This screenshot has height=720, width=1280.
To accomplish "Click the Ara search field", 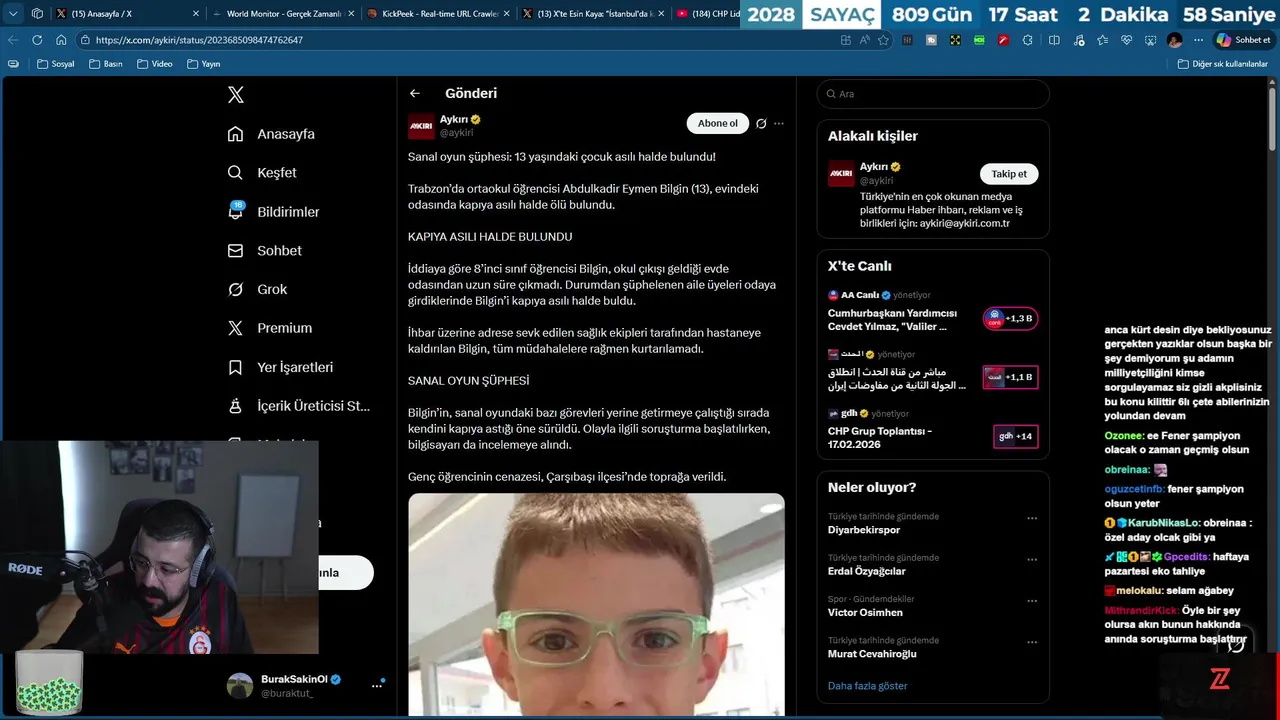I will 933,94.
